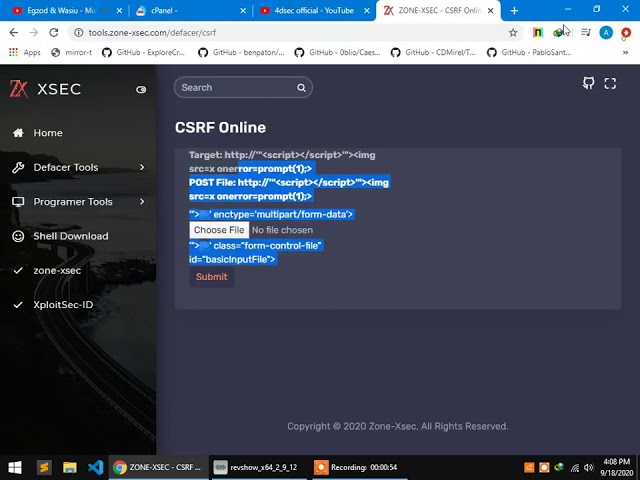Switch to 4dsec official YouTube tab
This screenshot has height=480, width=640.
tap(313, 11)
